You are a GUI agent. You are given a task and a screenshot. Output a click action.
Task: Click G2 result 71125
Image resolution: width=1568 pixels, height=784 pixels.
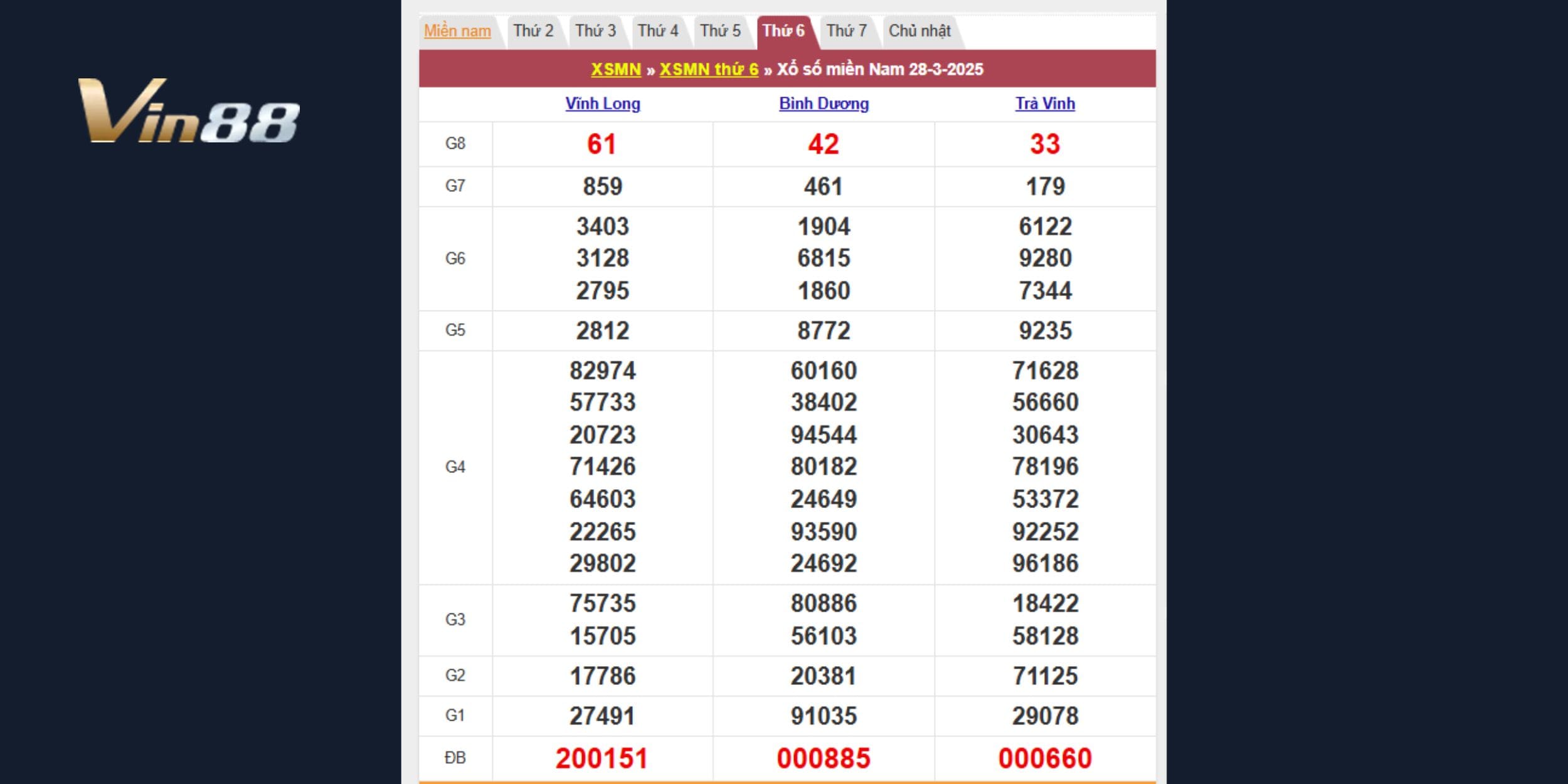[1046, 675]
